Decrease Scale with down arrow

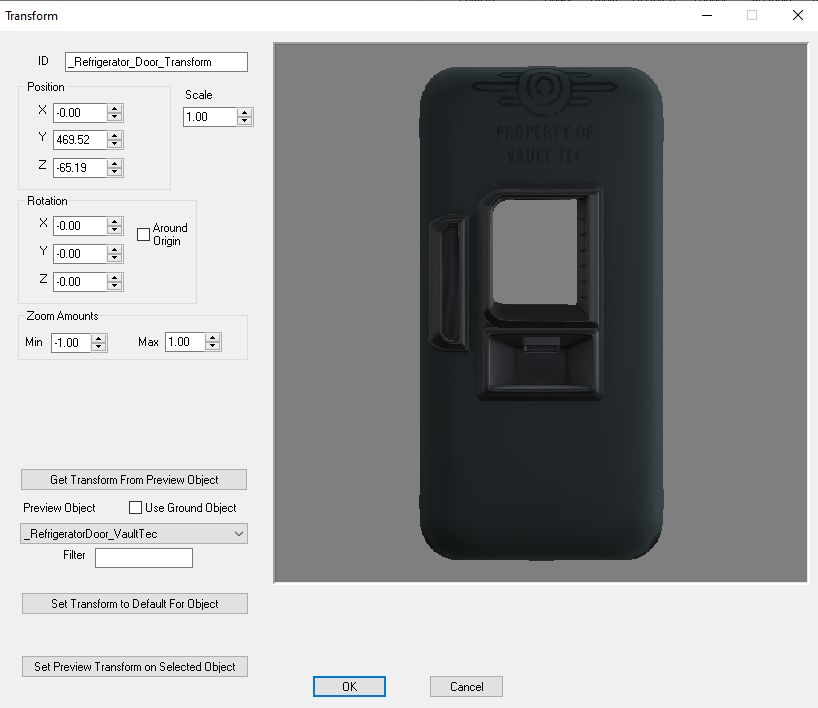[245, 122]
